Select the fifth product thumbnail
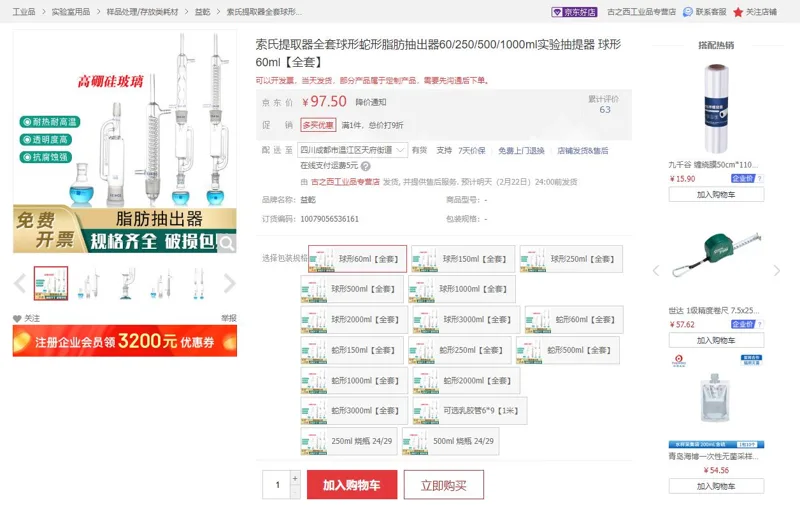 coord(198,283)
